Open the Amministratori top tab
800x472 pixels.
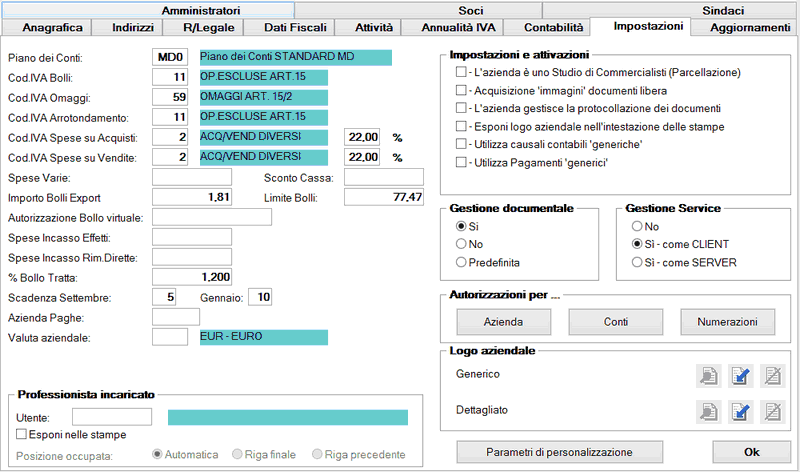[148, 10]
